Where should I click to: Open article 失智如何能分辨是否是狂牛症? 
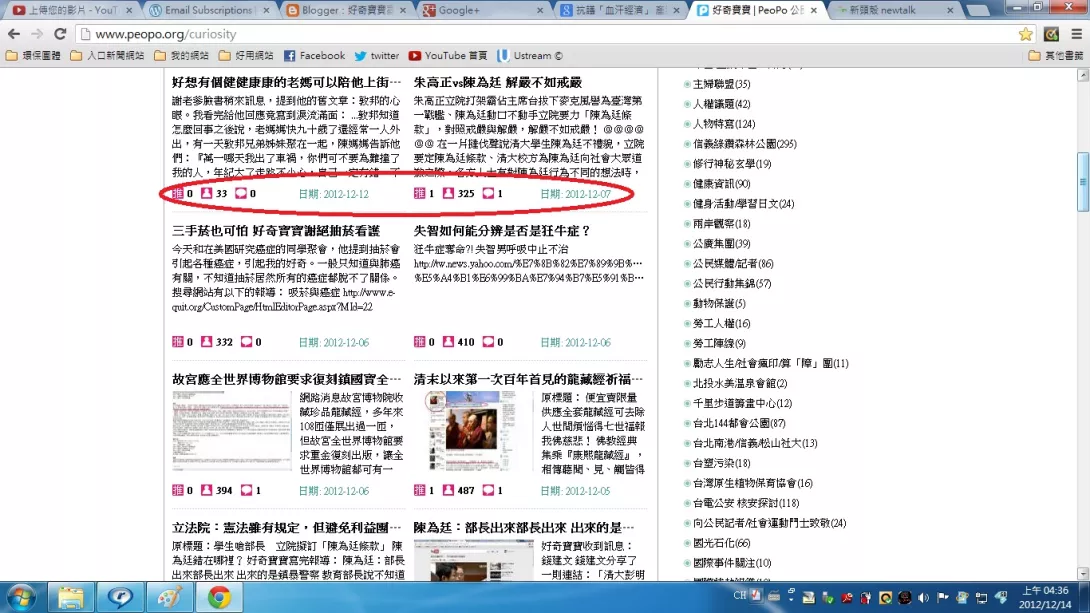pos(502,231)
